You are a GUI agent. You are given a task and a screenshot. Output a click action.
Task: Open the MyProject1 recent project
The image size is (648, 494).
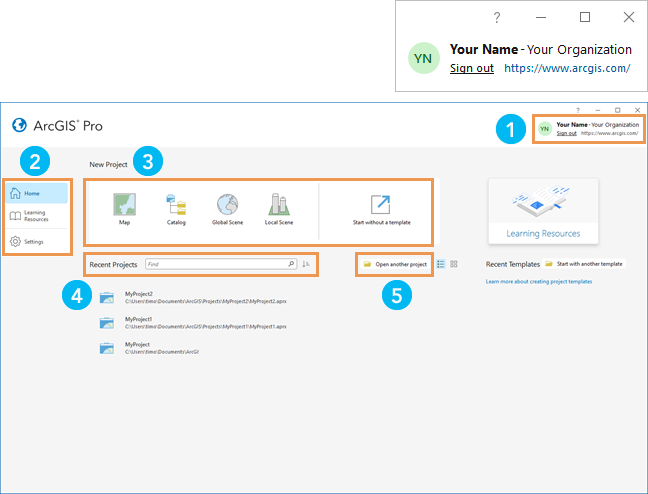[x=193, y=322]
